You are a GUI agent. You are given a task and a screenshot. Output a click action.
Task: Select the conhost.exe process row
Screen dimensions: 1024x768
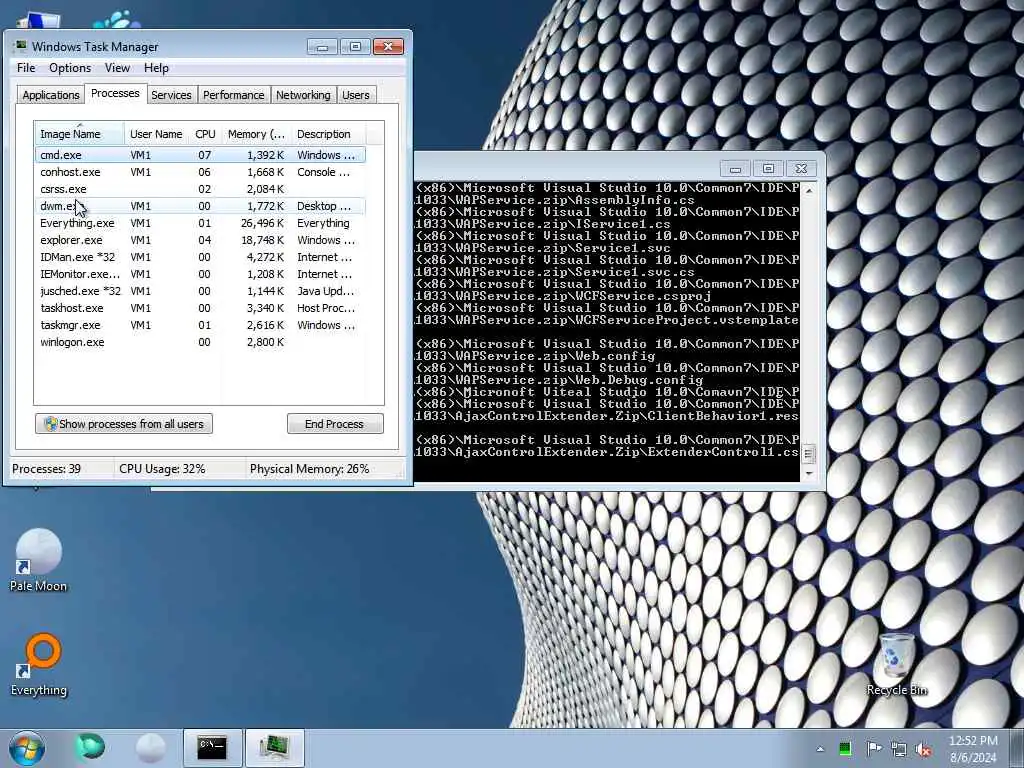tap(200, 172)
